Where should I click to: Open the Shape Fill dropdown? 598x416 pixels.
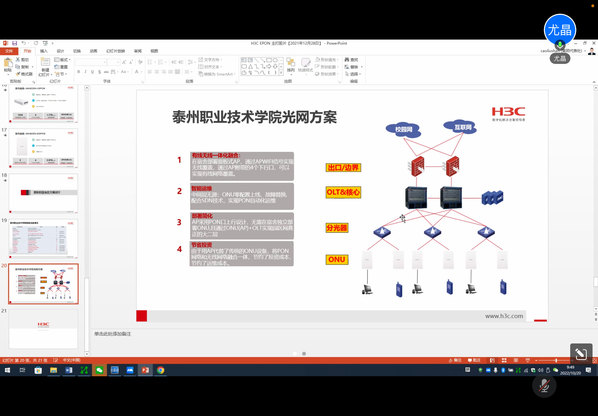pos(326,60)
